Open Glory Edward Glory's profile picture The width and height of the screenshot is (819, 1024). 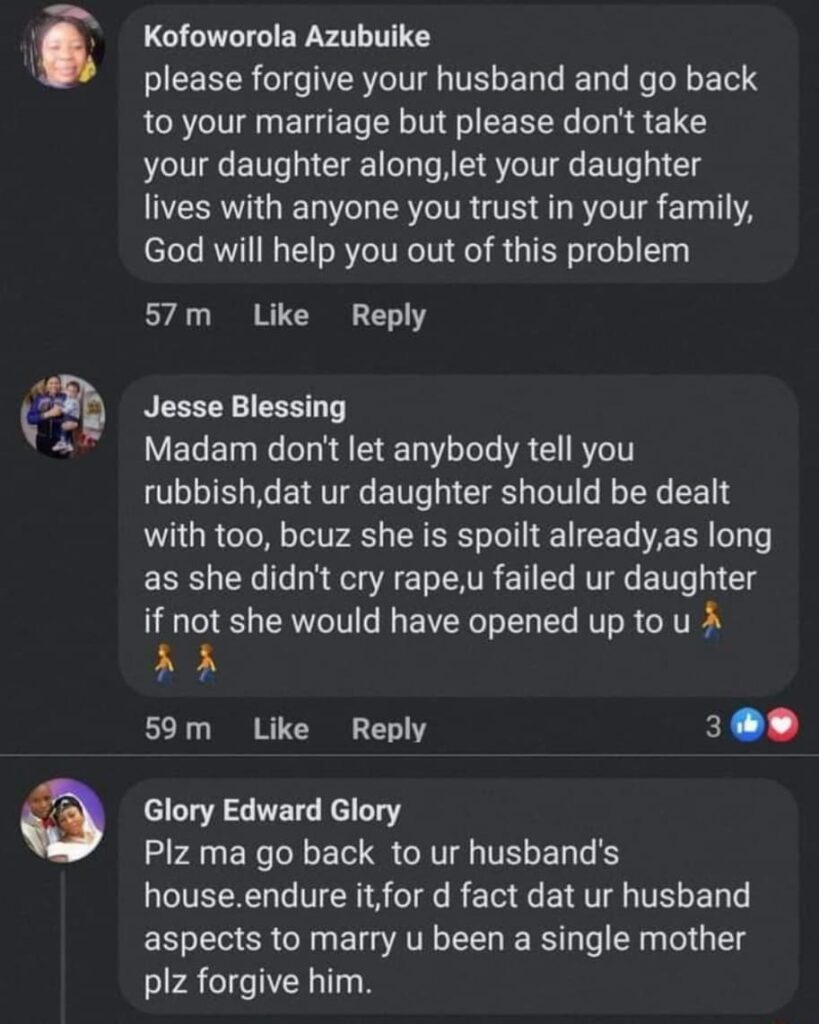(x=62, y=820)
